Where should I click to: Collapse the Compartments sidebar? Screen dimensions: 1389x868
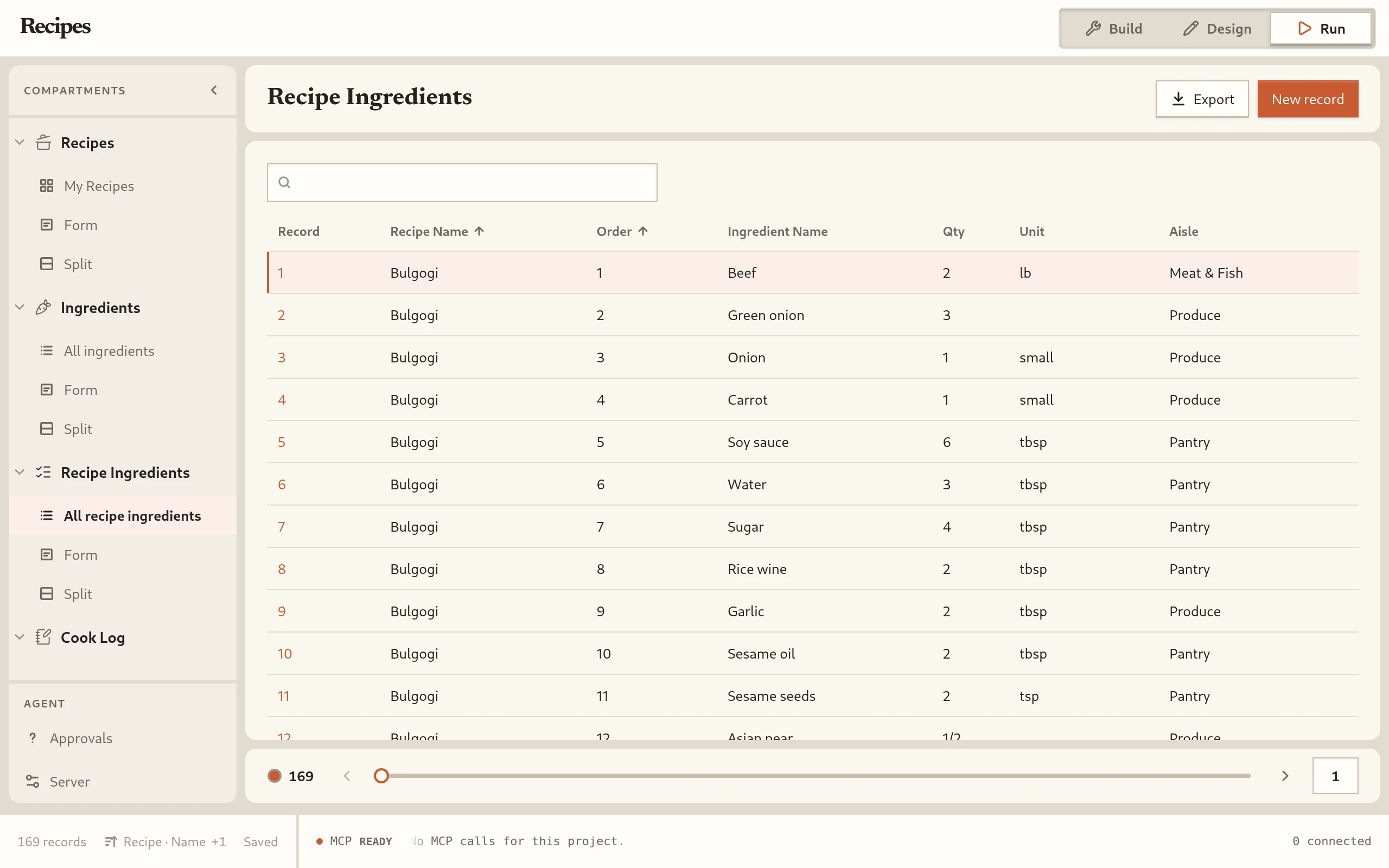[x=214, y=90]
